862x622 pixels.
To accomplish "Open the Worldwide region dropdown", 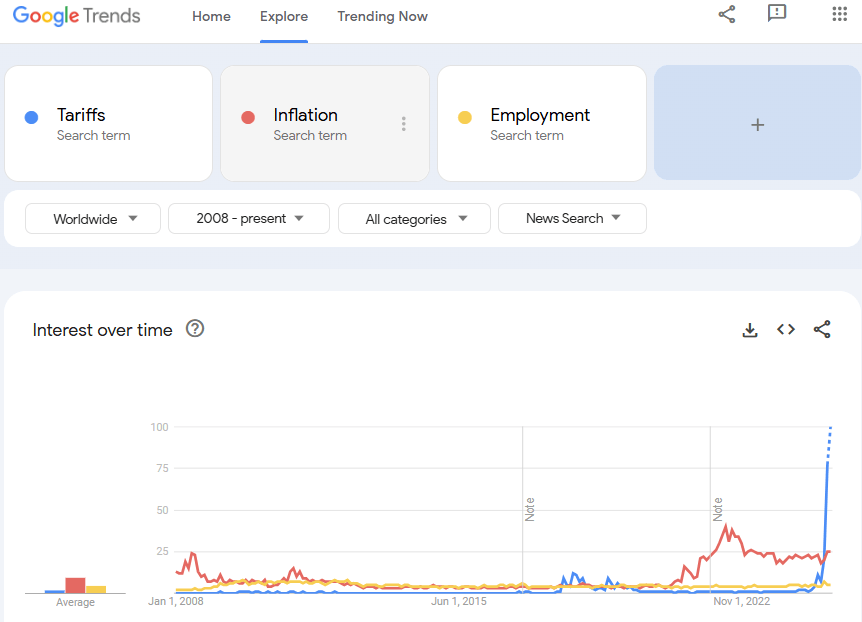I will tap(92, 218).
